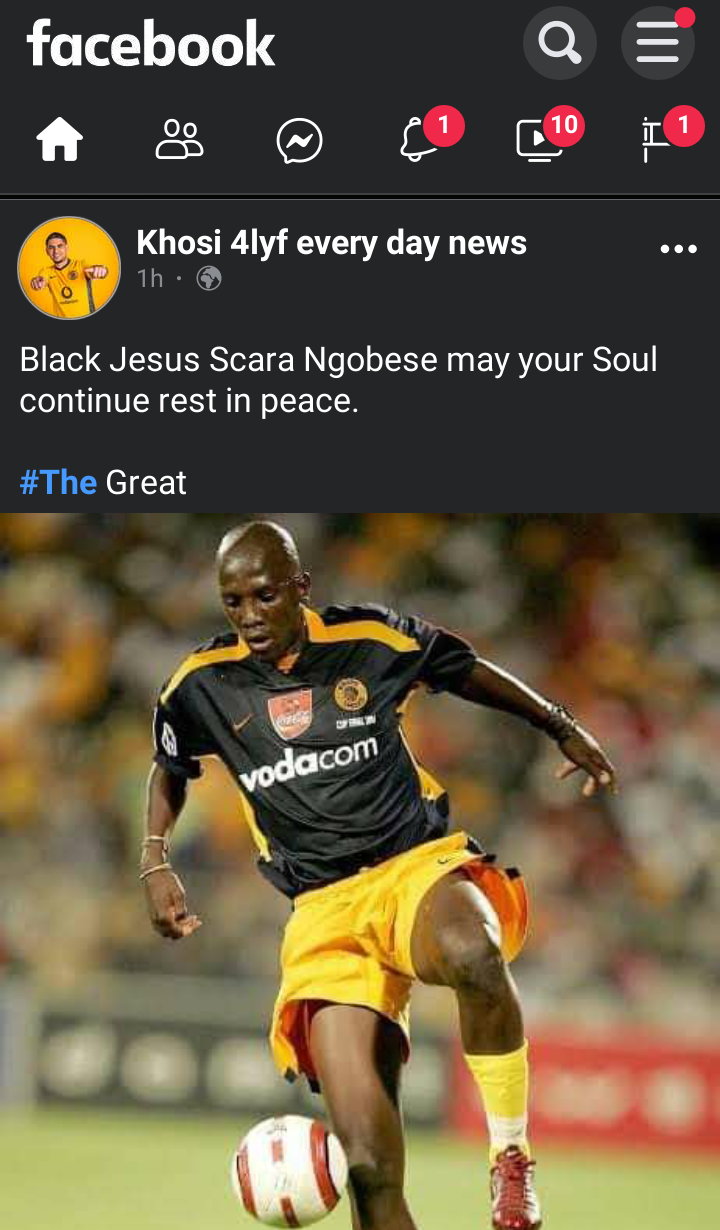The width and height of the screenshot is (720, 1230).
Task: Open the Messenger chat icon
Action: [x=300, y=141]
